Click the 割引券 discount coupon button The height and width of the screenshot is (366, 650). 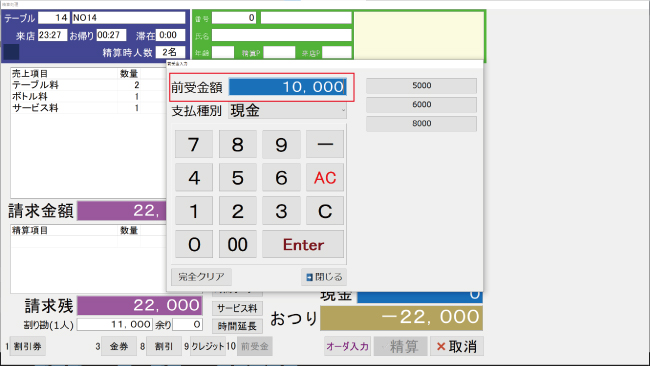coord(27,346)
